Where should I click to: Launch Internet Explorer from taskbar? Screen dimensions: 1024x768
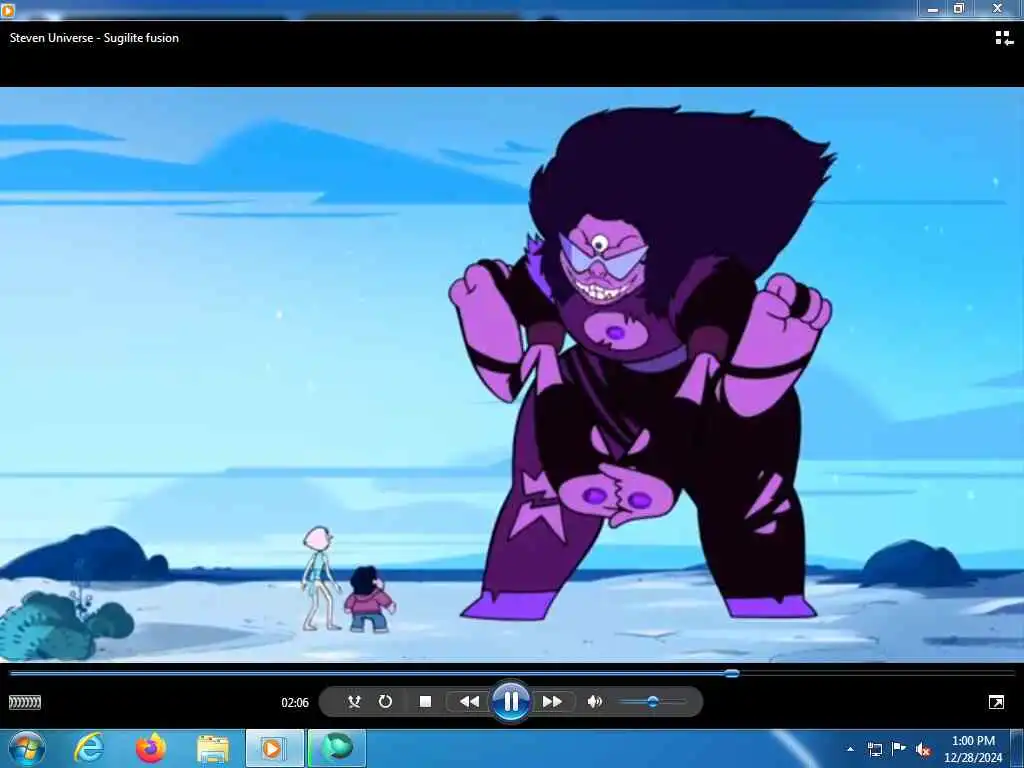click(x=89, y=748)
